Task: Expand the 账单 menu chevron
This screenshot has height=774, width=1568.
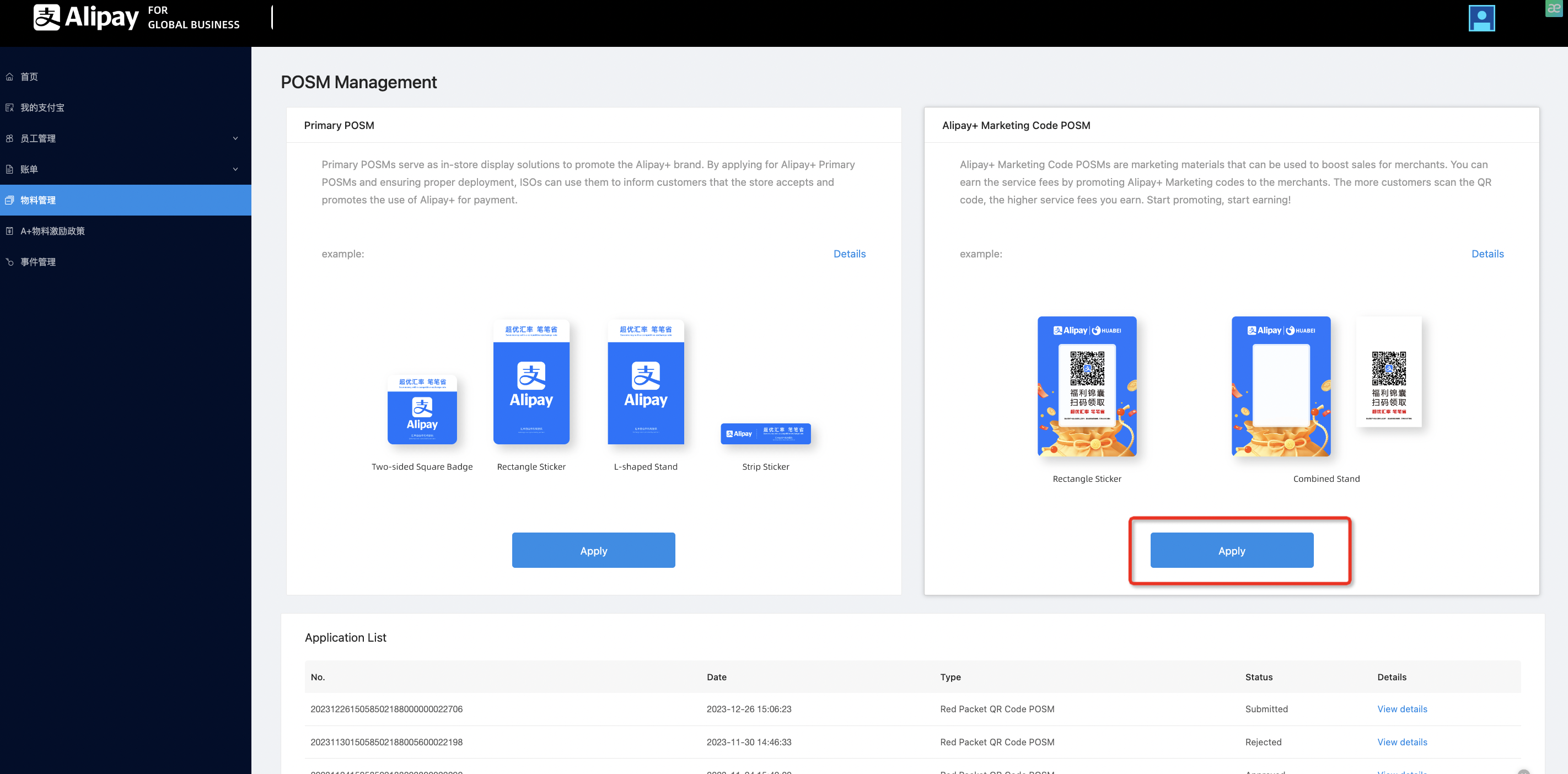Action: (x=235, y=169)
